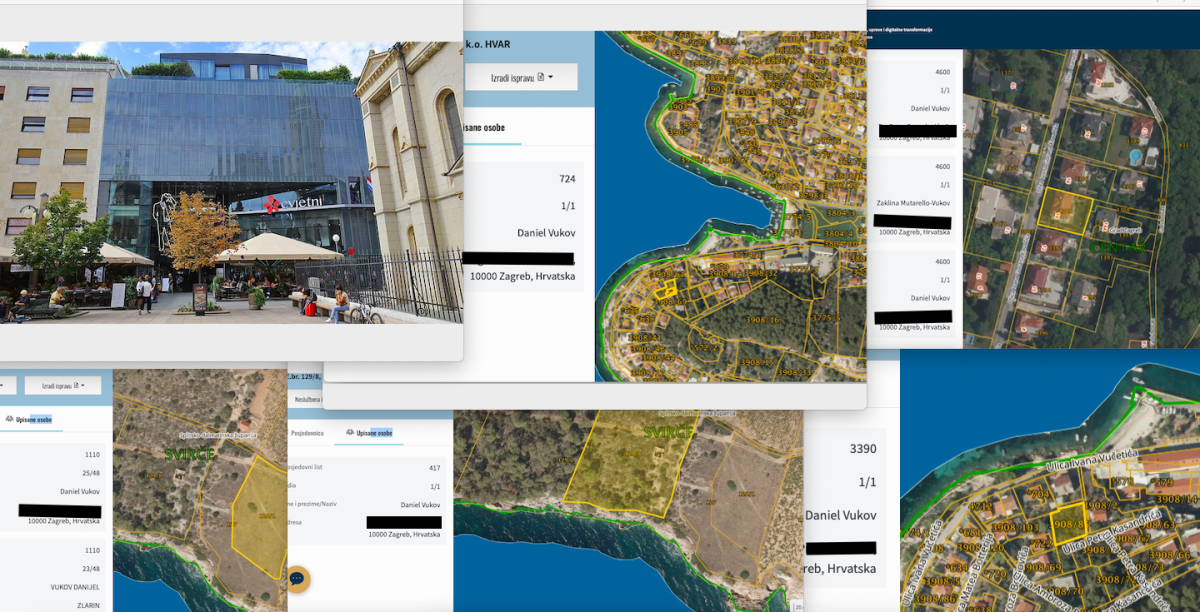Click parcel 3908/2 on the map

click(1103, 506)
